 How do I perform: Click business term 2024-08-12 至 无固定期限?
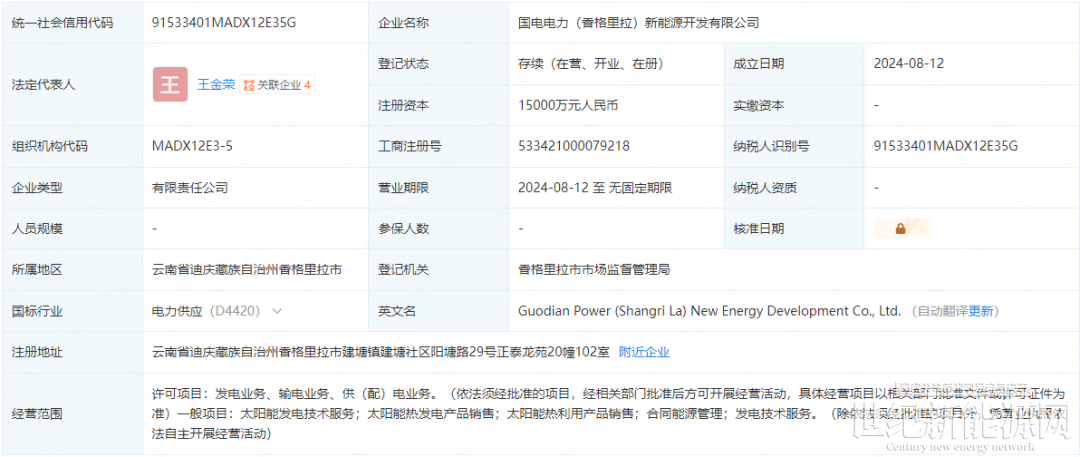[x=595, y=187]
